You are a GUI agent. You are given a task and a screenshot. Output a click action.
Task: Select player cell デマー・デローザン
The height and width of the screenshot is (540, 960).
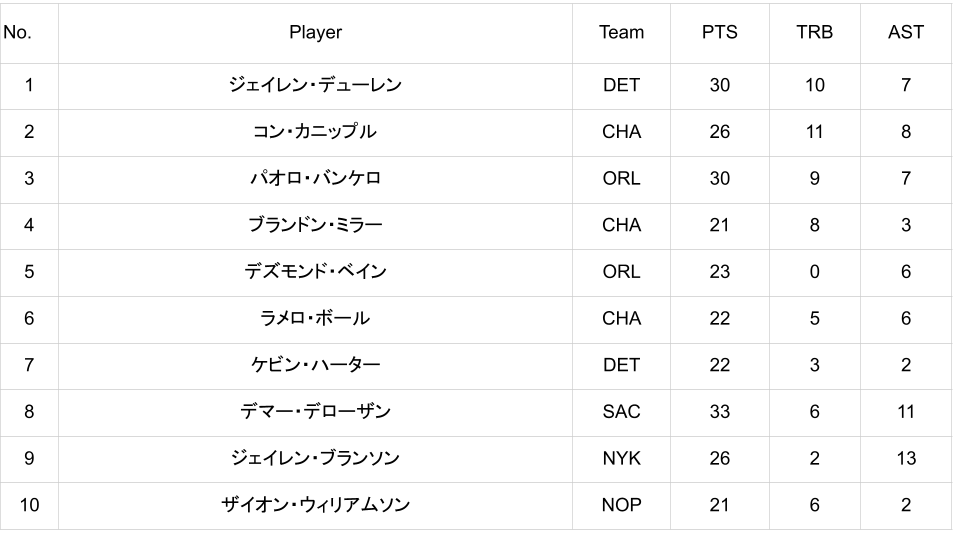click(315, 413)
